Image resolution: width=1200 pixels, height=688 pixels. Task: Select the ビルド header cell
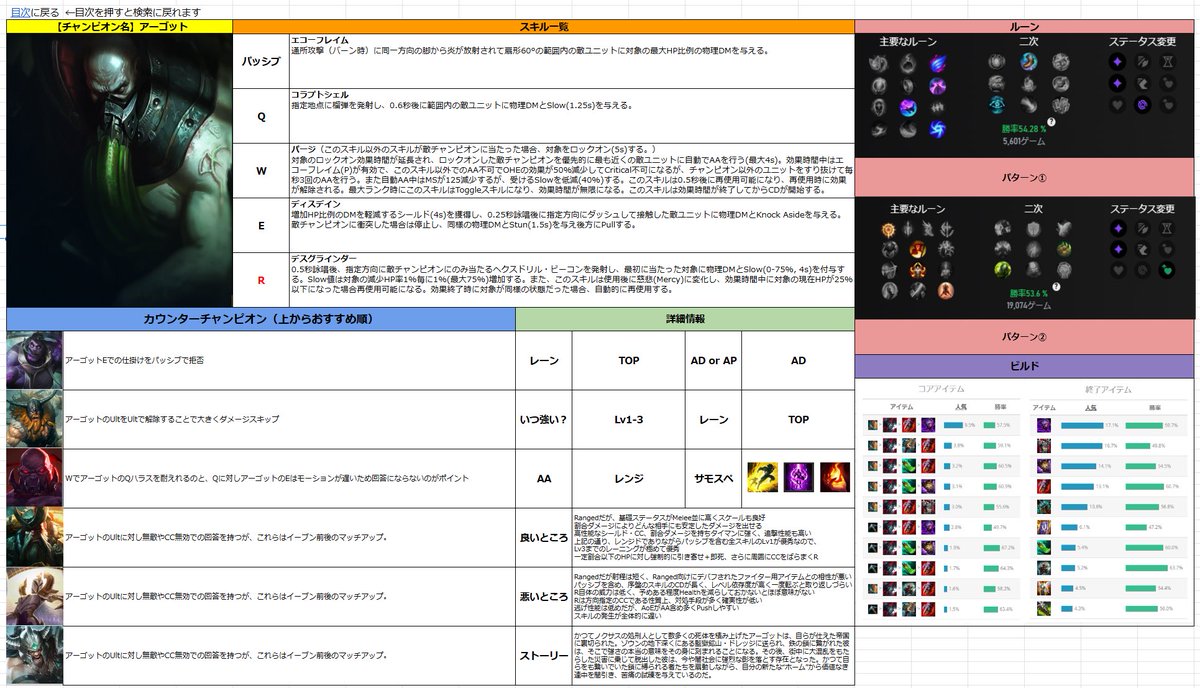click(x=1026, y=366)
